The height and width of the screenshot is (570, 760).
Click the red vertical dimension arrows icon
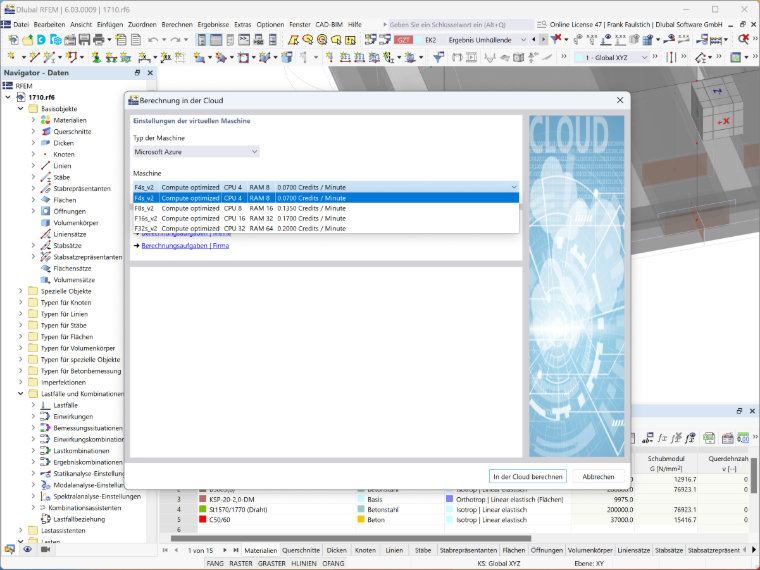coord(671,58)
